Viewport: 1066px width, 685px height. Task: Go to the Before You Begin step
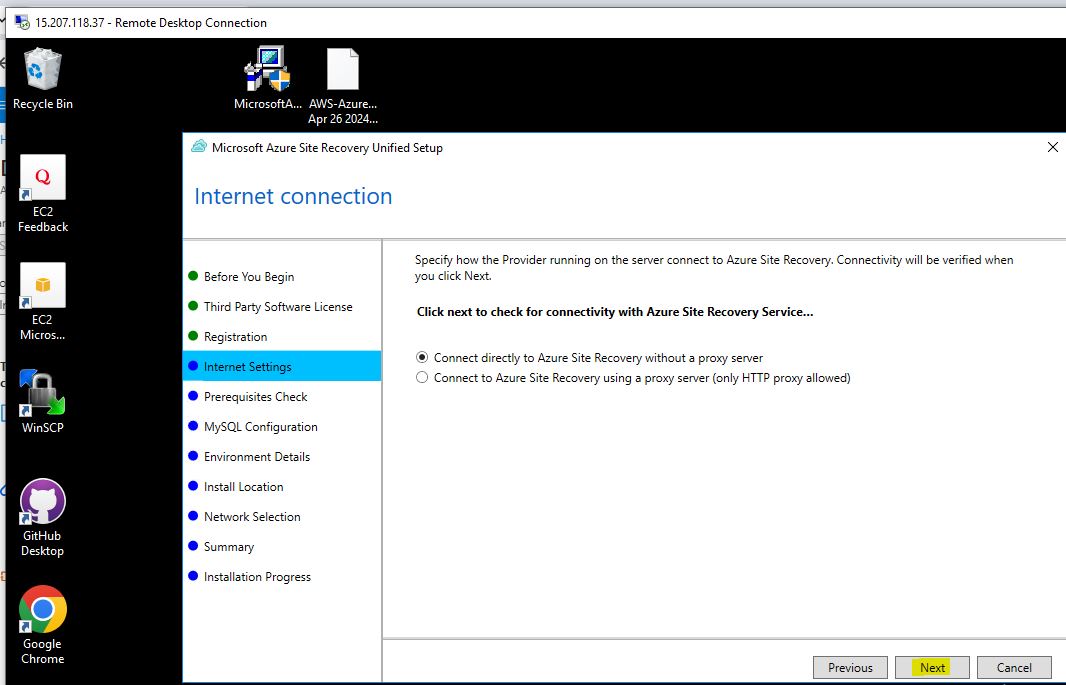[248, 277]
